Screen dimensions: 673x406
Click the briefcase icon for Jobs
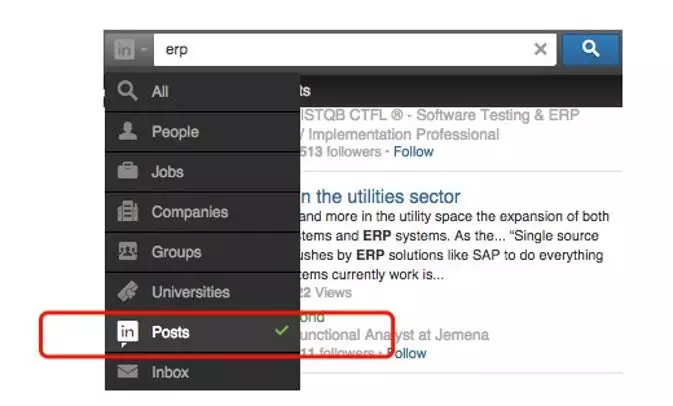pos(127,172)
